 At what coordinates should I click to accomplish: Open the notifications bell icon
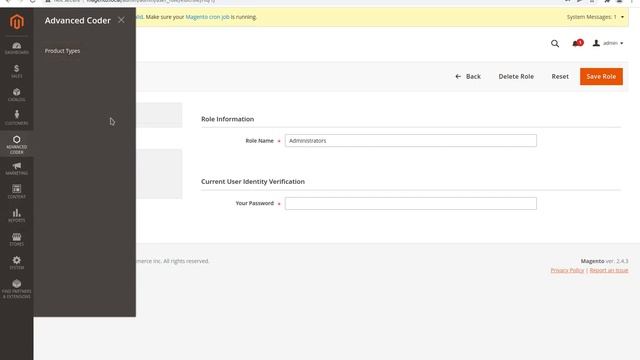point(577,43)
